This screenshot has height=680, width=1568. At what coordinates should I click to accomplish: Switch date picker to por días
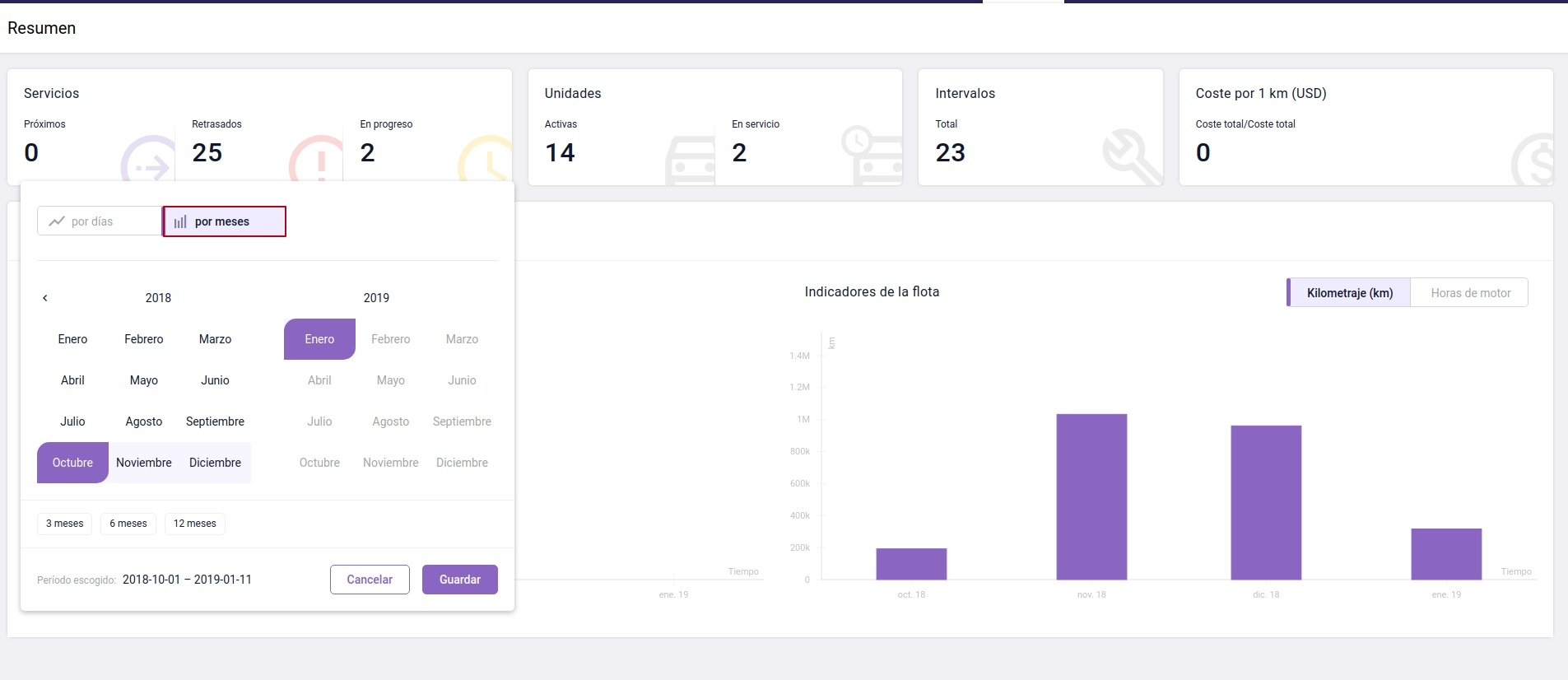pyautogui.click(x=100, y=221)
